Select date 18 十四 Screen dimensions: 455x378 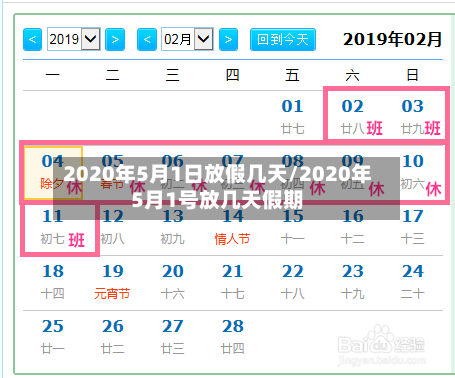point(53,283)
